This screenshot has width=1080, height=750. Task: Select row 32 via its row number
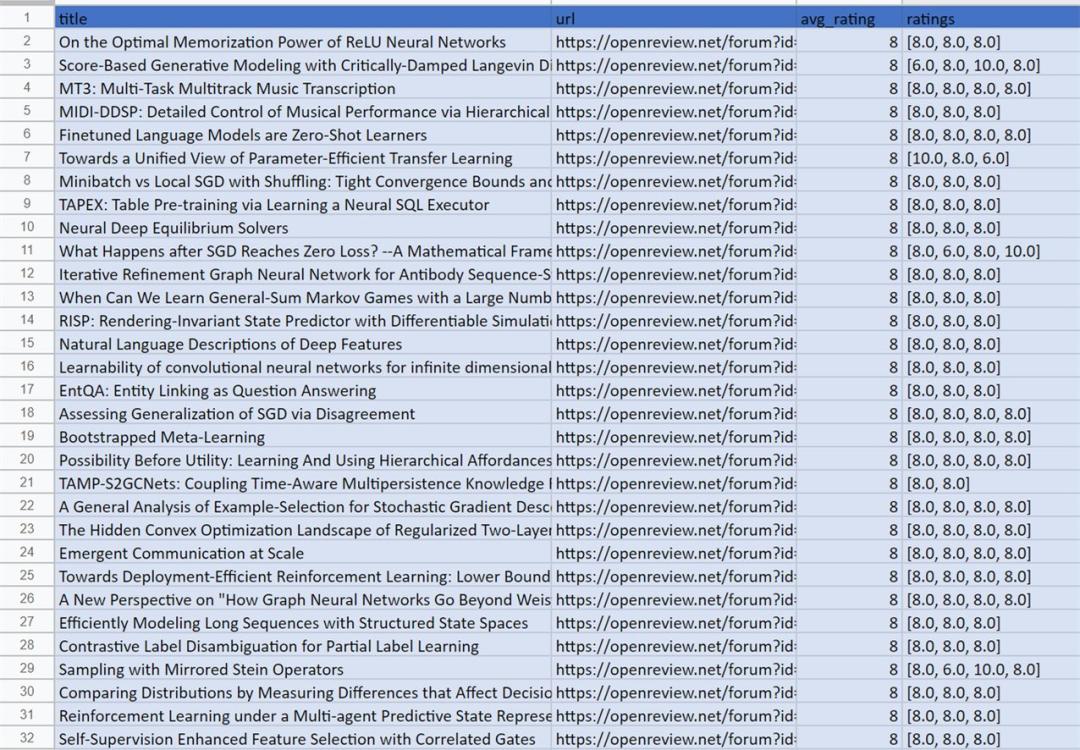pyautogui.click(x=27, y=739)
